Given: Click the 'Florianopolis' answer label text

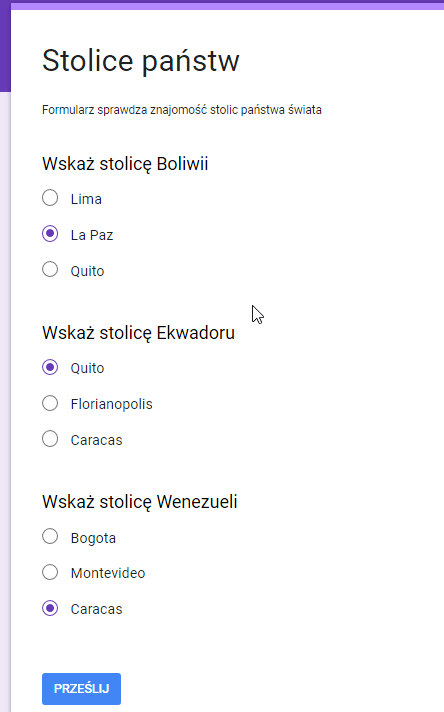Looking at the screenshot, I should tap(112, 404).
